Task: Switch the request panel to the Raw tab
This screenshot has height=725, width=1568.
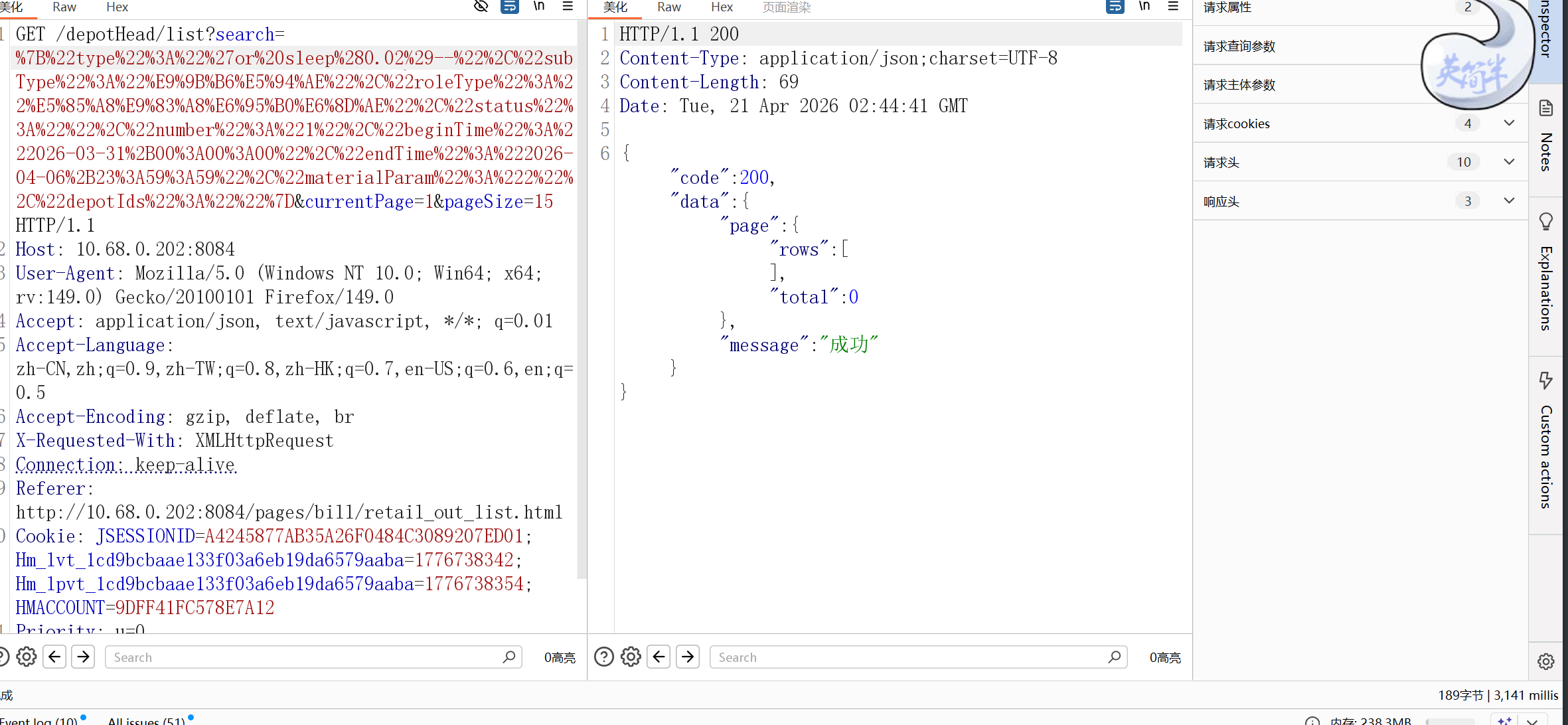Action: (64, 7)
